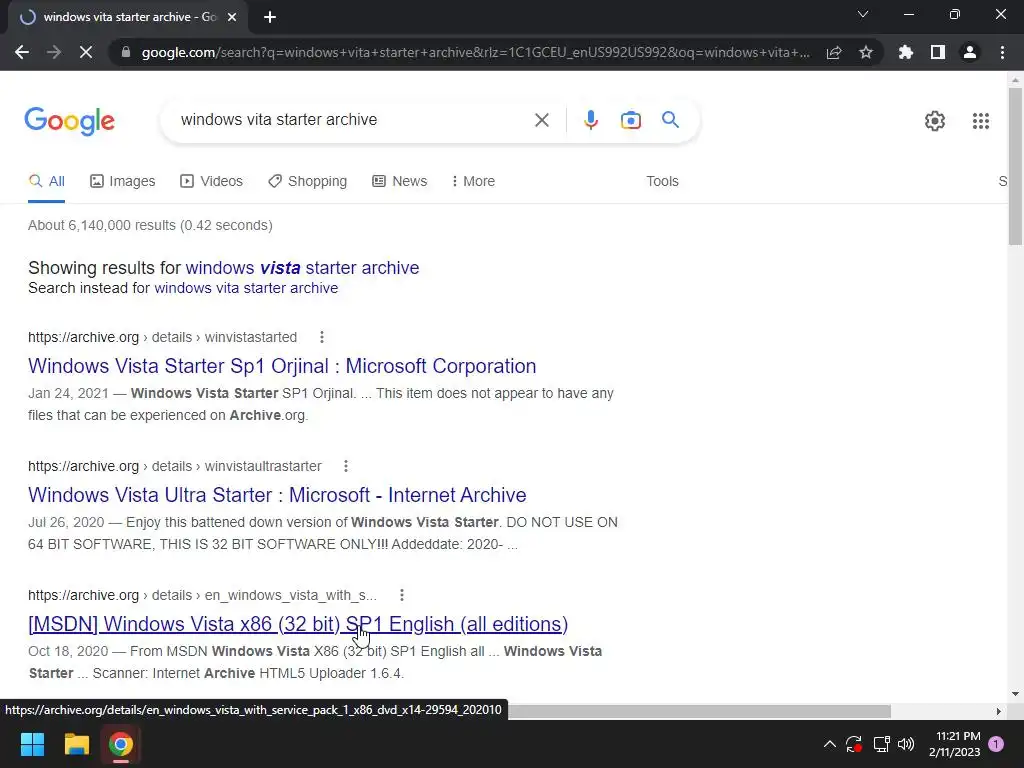Image resolution: width=1024 pixels, height=768 pixels.
Task: Switch to News tab
Action: point(400,182)
